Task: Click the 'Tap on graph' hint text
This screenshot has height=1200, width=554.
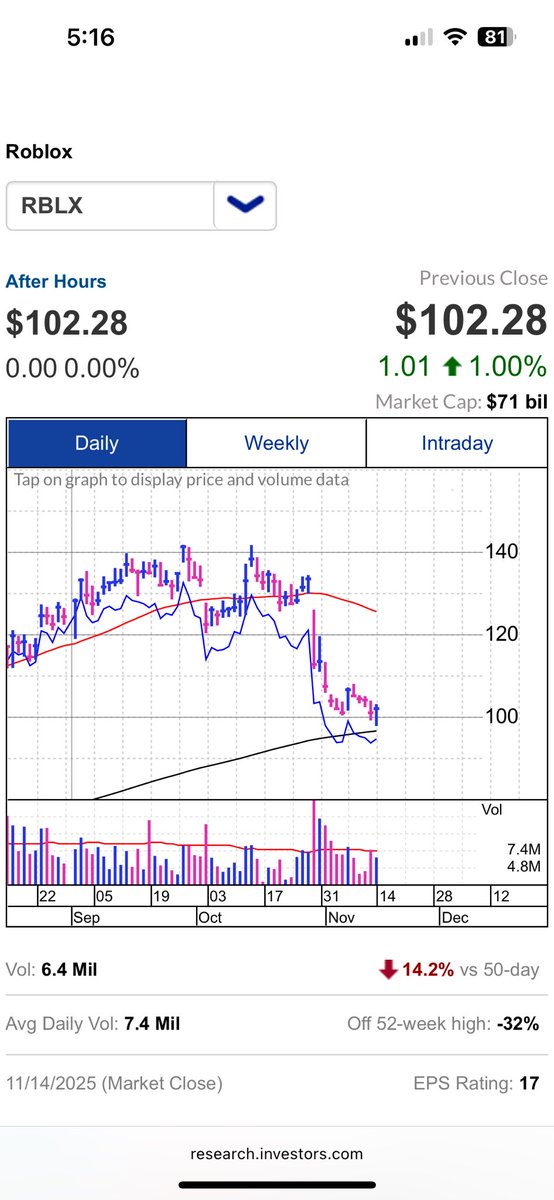Action: [181, 479]
